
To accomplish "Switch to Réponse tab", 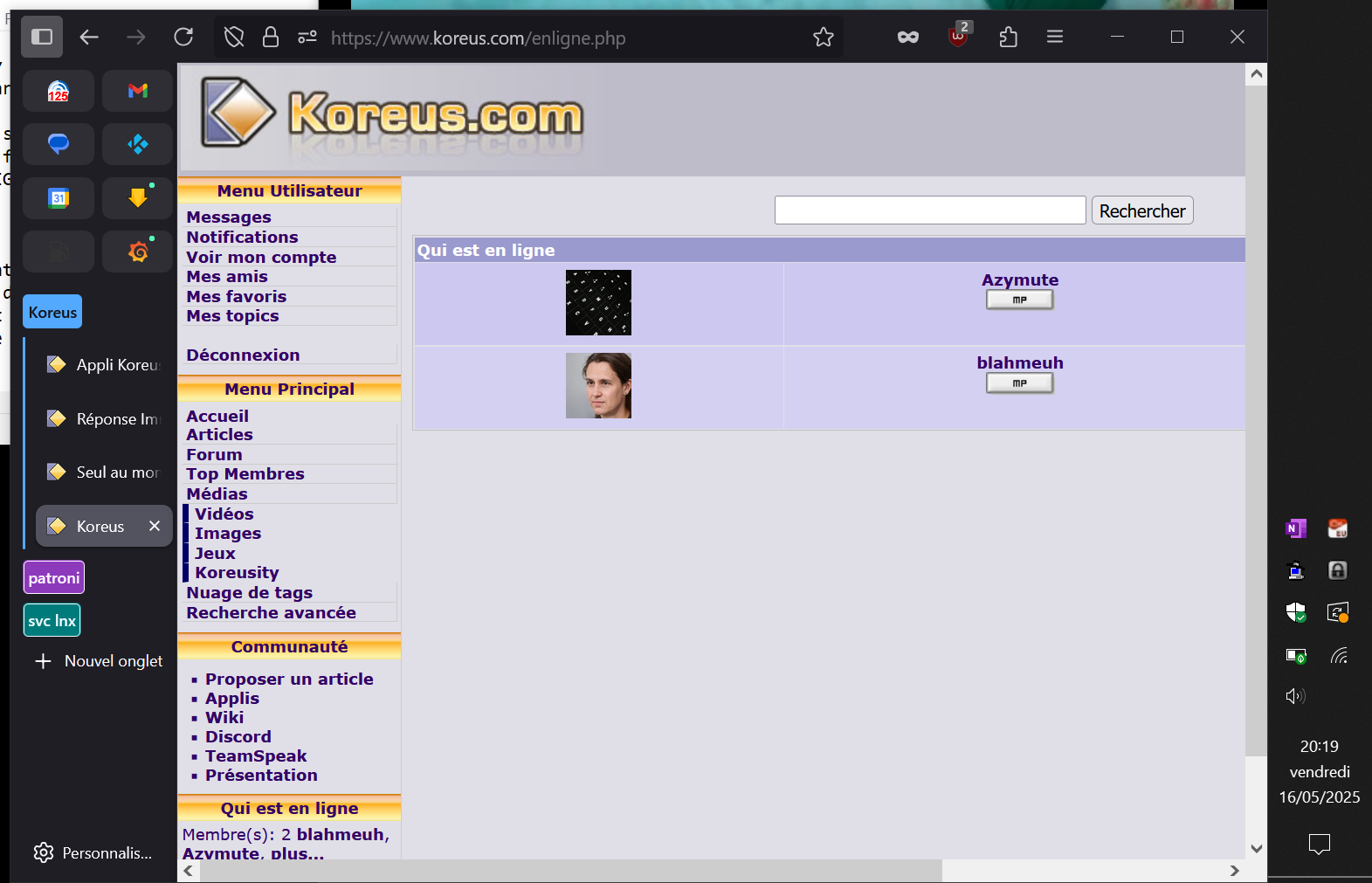I will click(104, 419).
